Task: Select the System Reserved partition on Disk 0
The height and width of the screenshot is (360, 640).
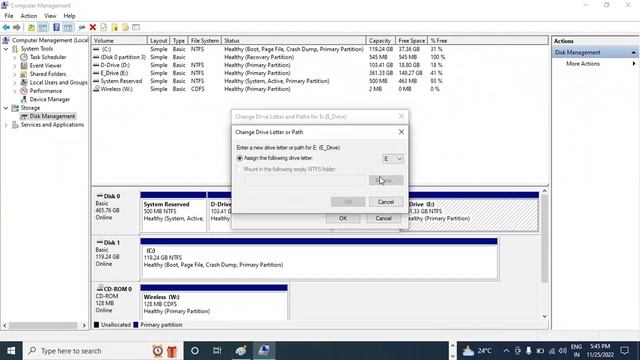Action: 173,211
